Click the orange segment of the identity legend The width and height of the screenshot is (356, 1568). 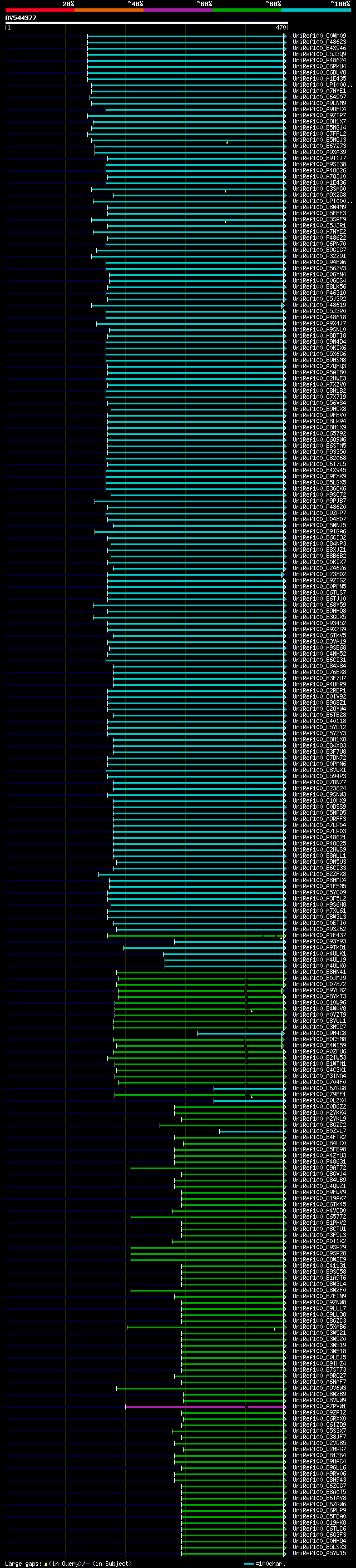click(109, 11)
